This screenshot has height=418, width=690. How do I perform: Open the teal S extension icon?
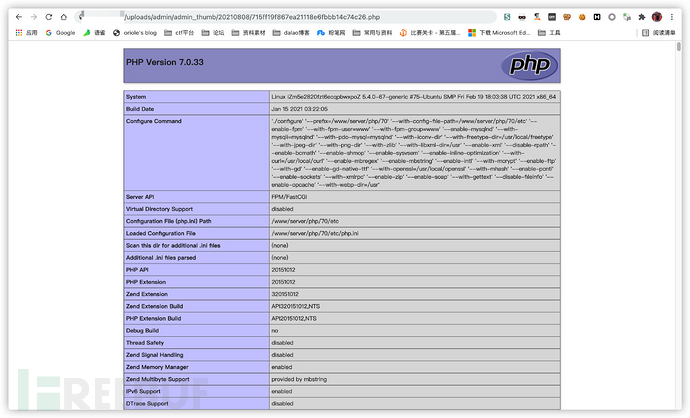pos(507,17)
